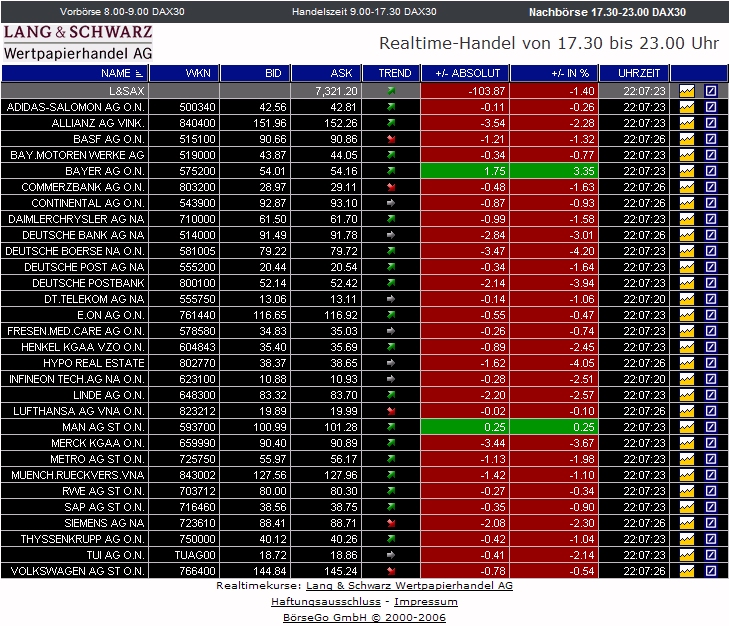This screenshot has height=626, width=729.
Task: Open chart icon for METRO AG row
Action: pyautogui.click(x=687, y=459)
